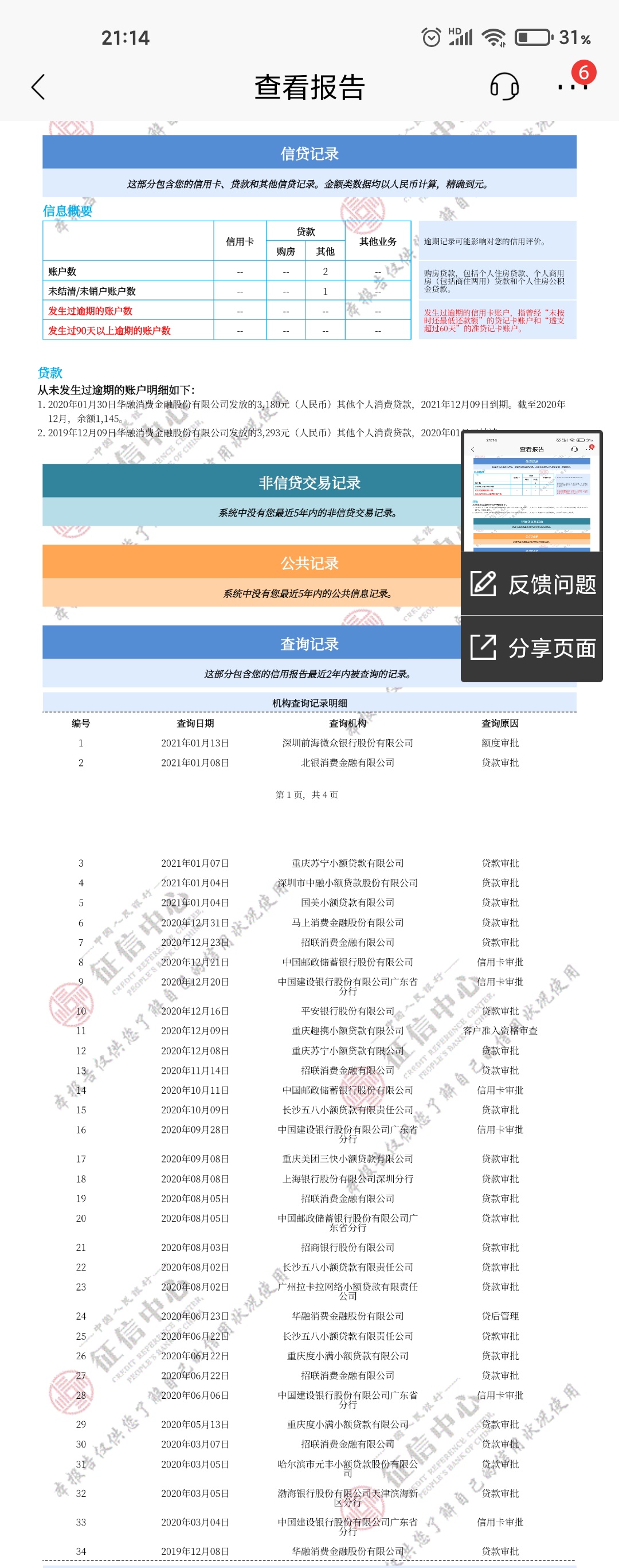This screenshot has height=1568, width=619.
Task: Select the 发生过90天以上逾期的账户数 row label
Action: [x=109, y=331]
